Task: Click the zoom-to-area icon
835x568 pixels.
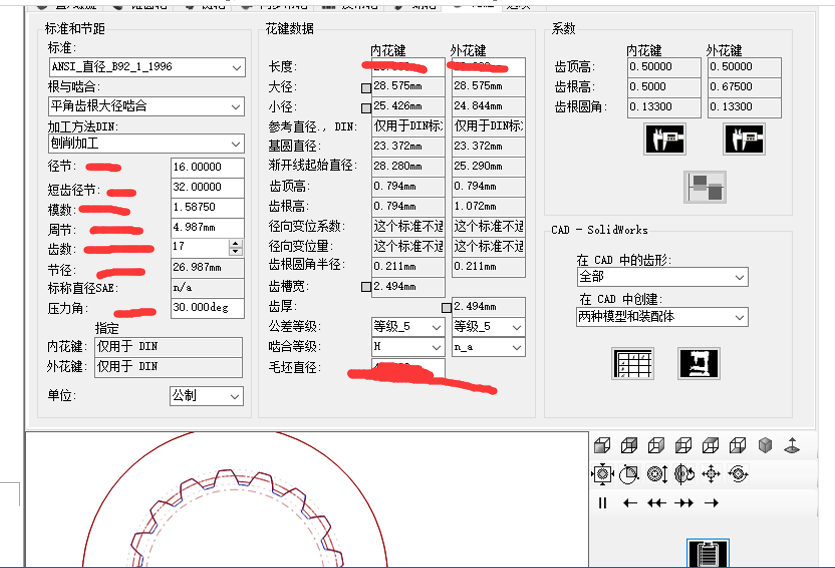Action: 629,473
